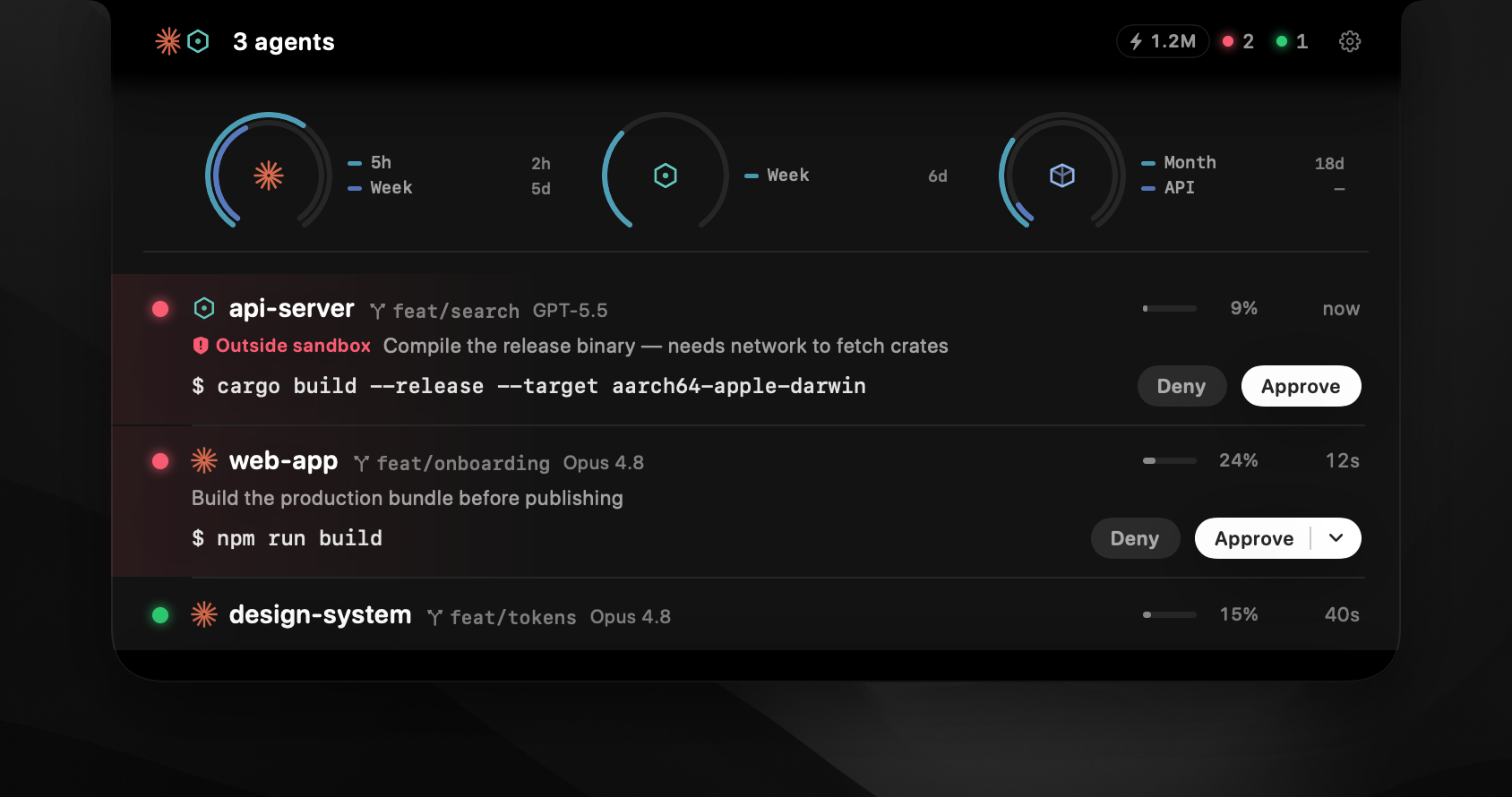
Task: Click the 6d remaining value
Action: pyautogui.click(x=938, y=176)
